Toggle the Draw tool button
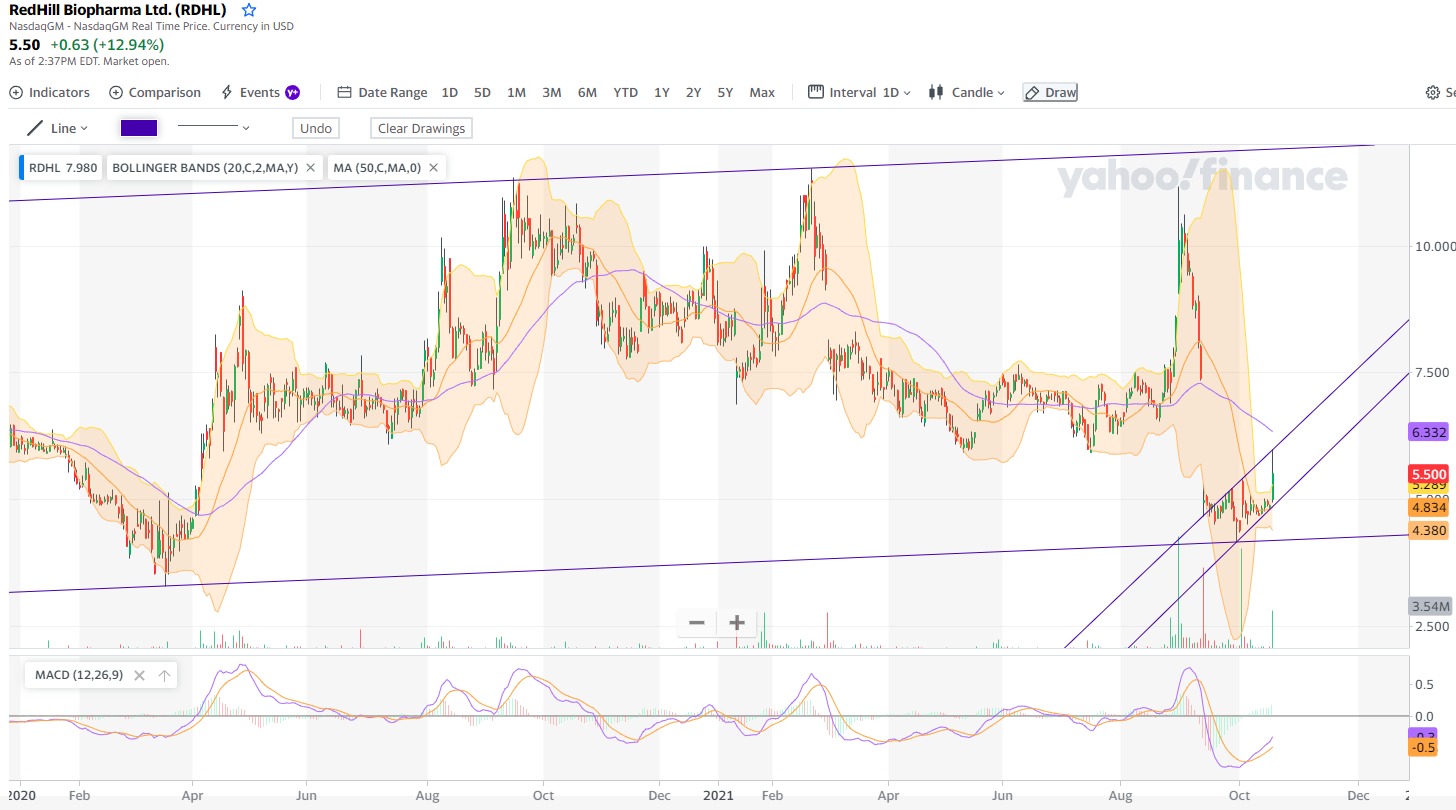The height and width of the screenshot is (810, 1456). [1050, 92]
